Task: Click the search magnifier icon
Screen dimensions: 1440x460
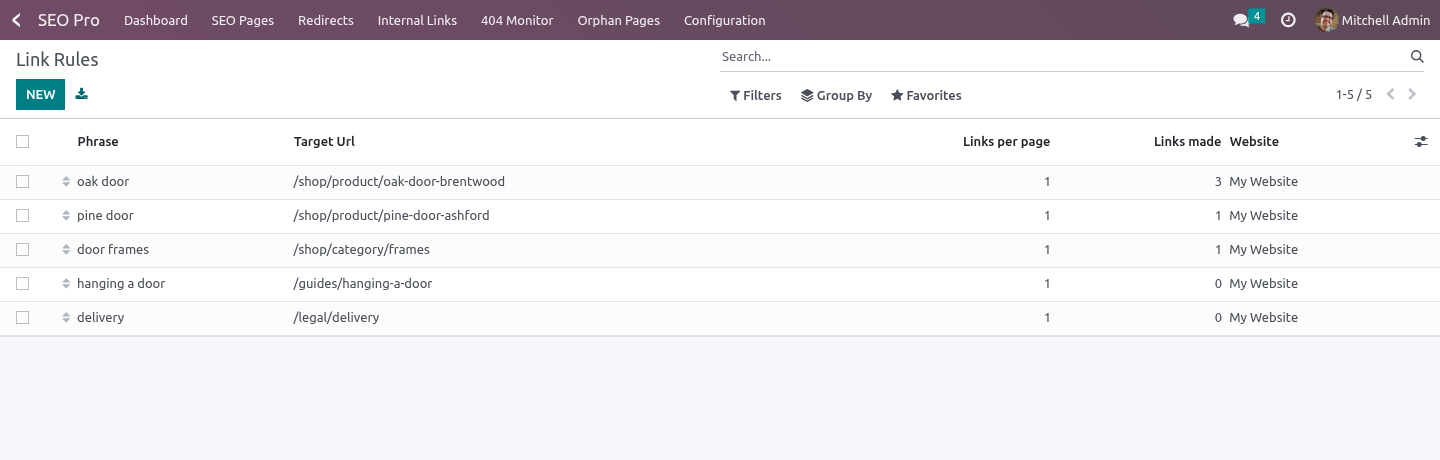Action: pos(1417,57)
